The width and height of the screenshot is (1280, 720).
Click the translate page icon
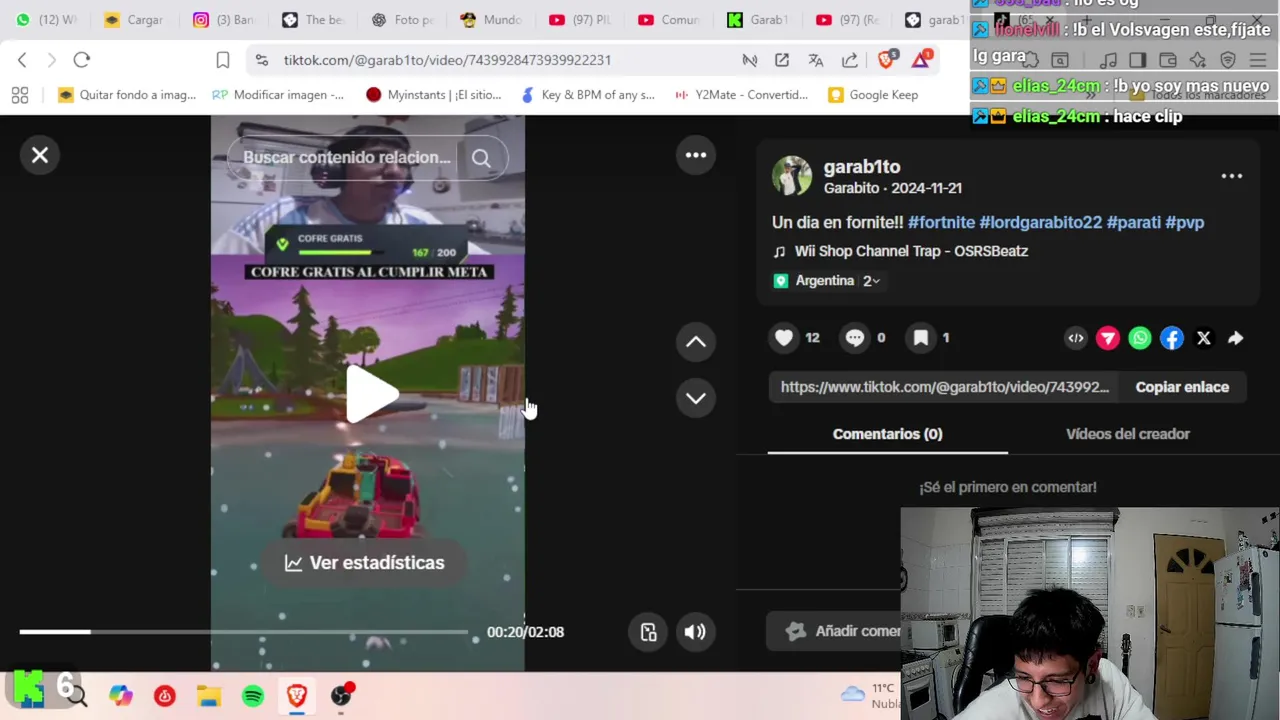pos(816,60)
